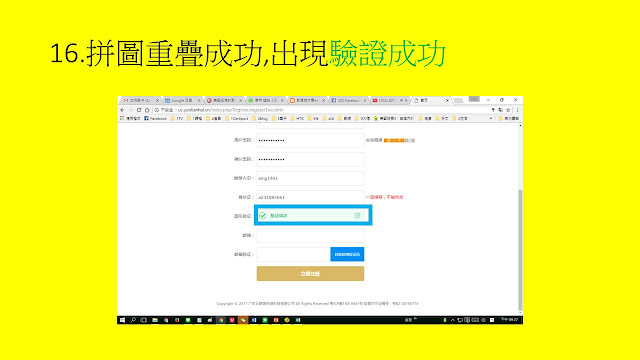Click the refresh icon in captcha box
Screen dimensions: 640x360
coord(357,216)
